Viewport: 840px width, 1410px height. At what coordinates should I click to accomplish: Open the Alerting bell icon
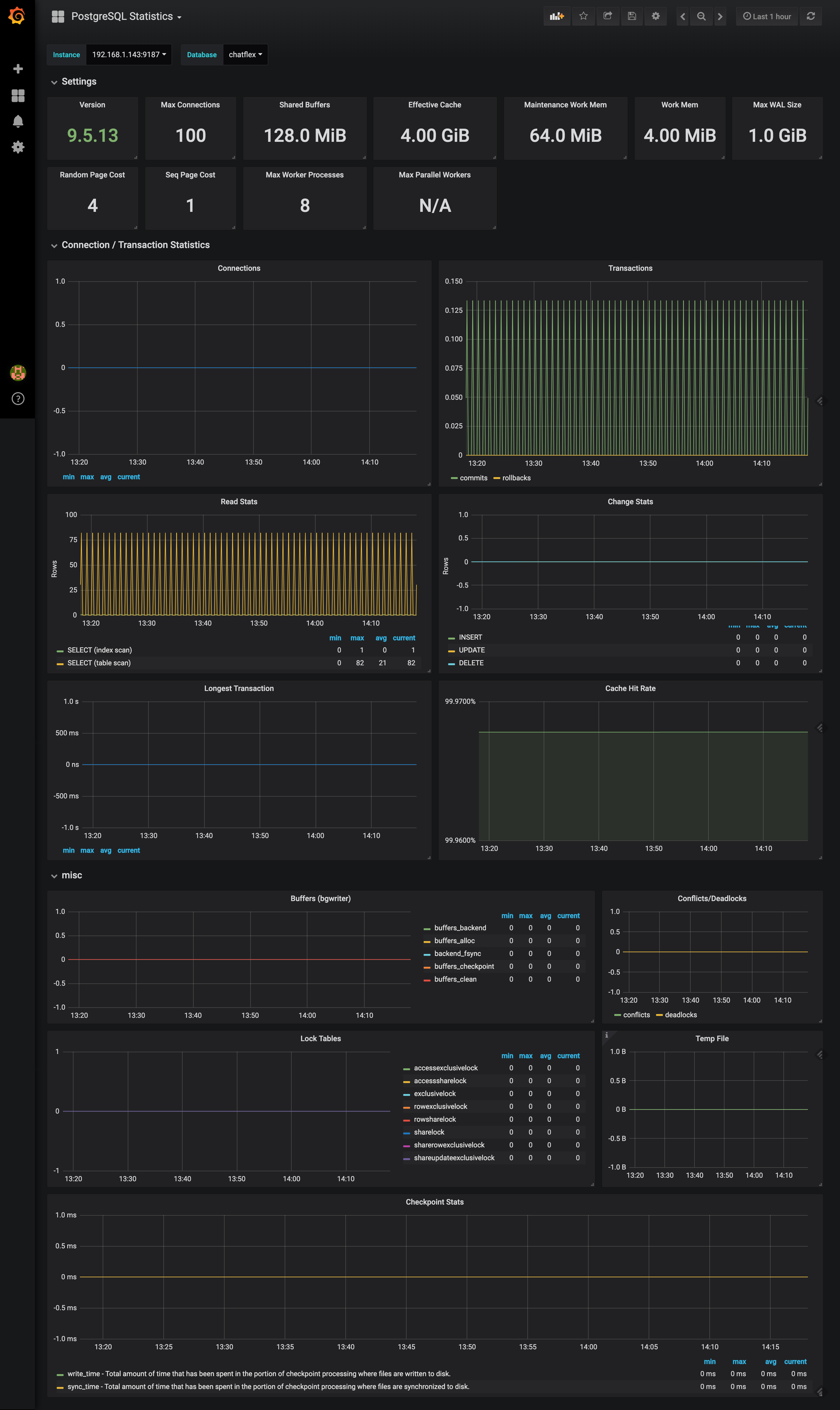point(17,121)
